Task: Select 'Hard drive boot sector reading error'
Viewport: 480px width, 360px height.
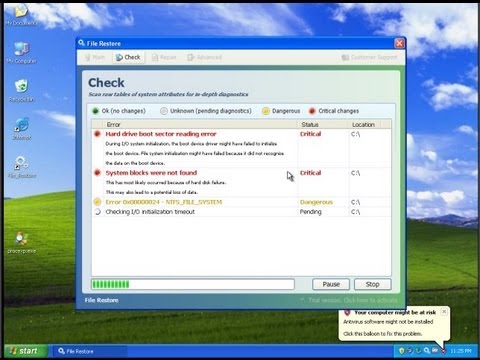Action: tap(161, 134)
